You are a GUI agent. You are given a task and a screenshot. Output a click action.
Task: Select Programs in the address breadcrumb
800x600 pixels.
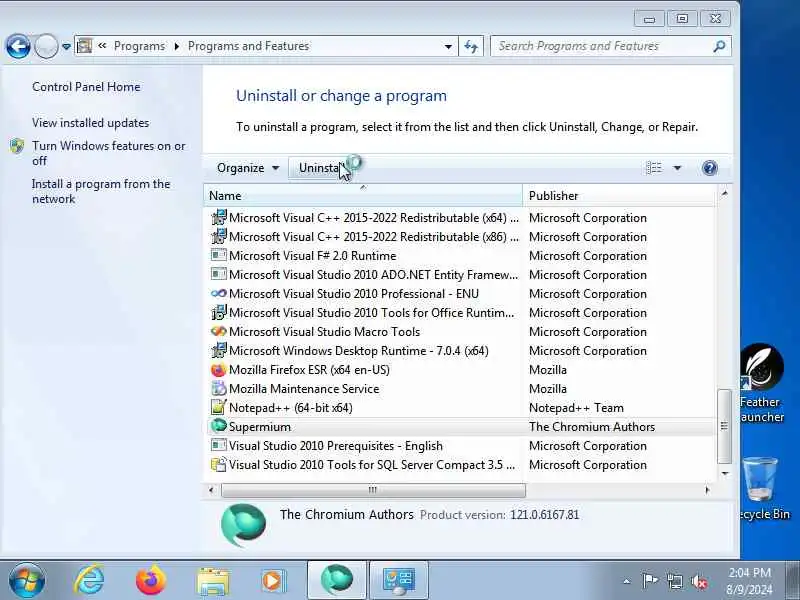(139, 46)
